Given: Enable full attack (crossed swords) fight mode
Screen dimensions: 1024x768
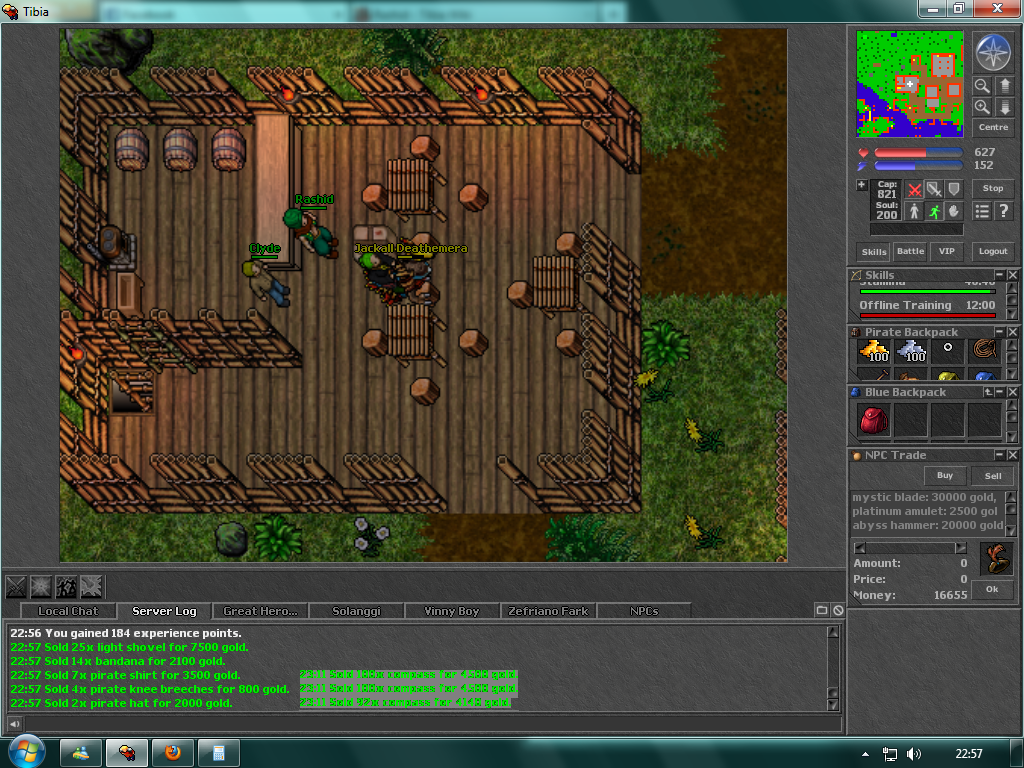Looking at the screenshot, I should coord(913,189).
